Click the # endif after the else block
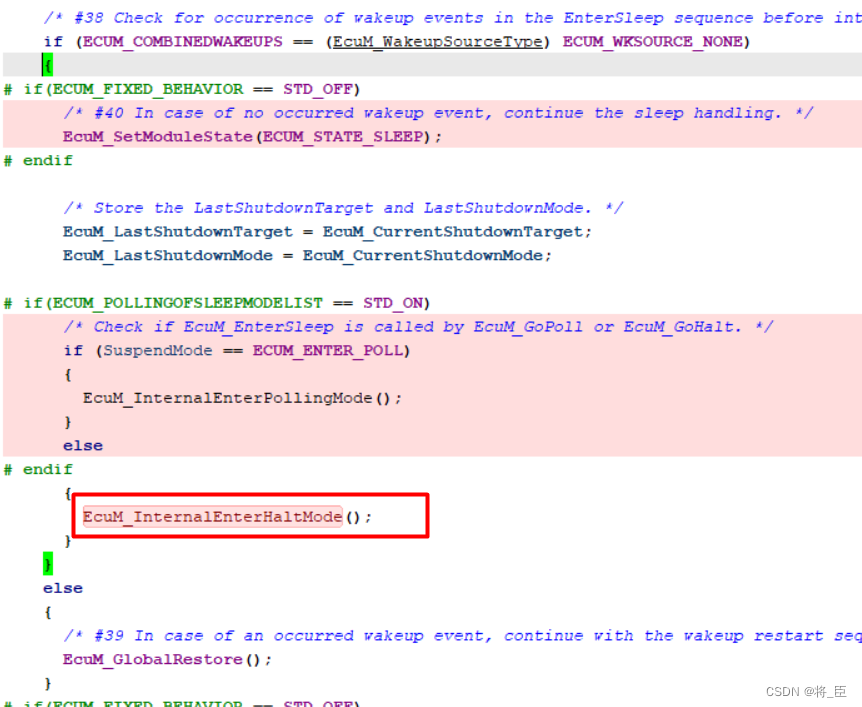This screenshot has width=862, height=707. [x=38, y=469]
